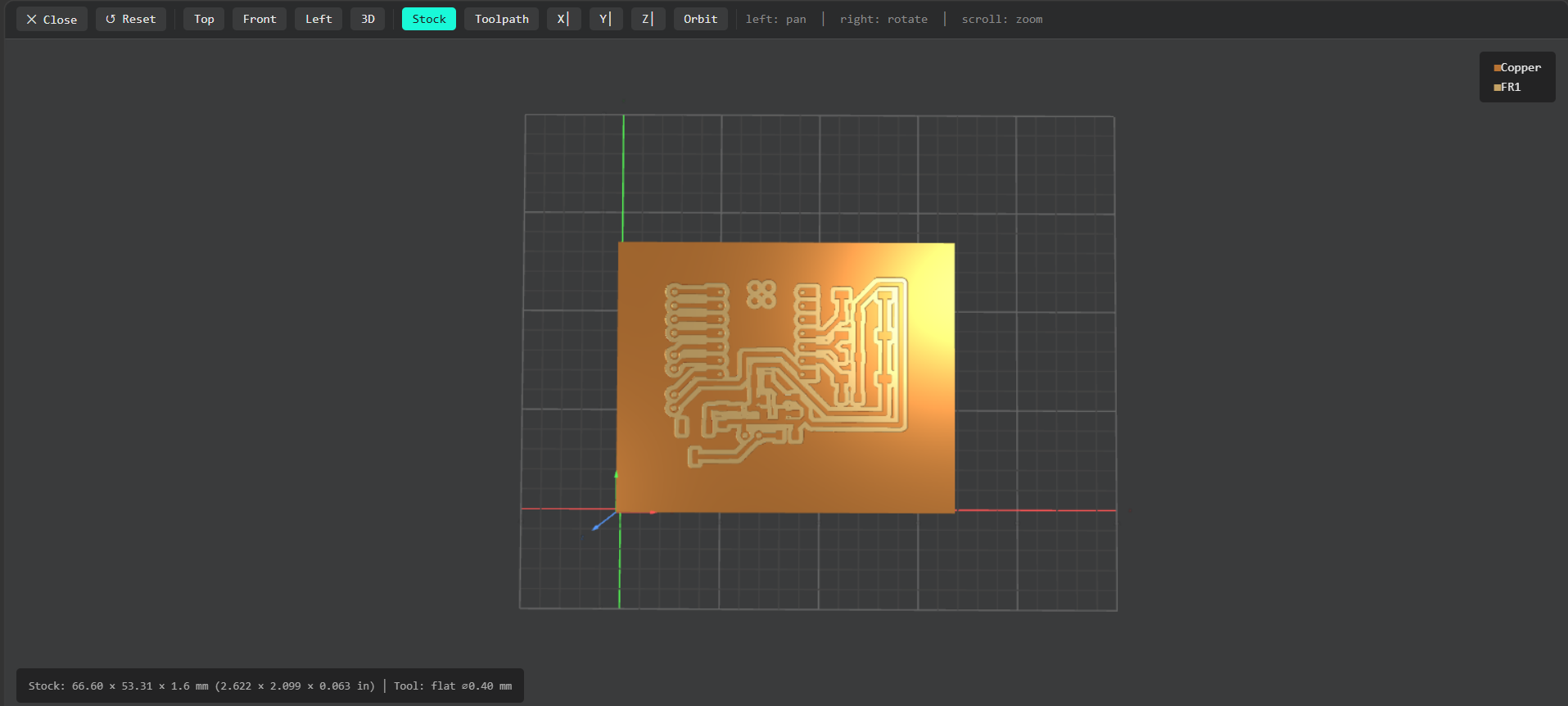This screenshot has height=706, width=1568.
Task: Switch to Front view
Action: click(x=260, y=19)
